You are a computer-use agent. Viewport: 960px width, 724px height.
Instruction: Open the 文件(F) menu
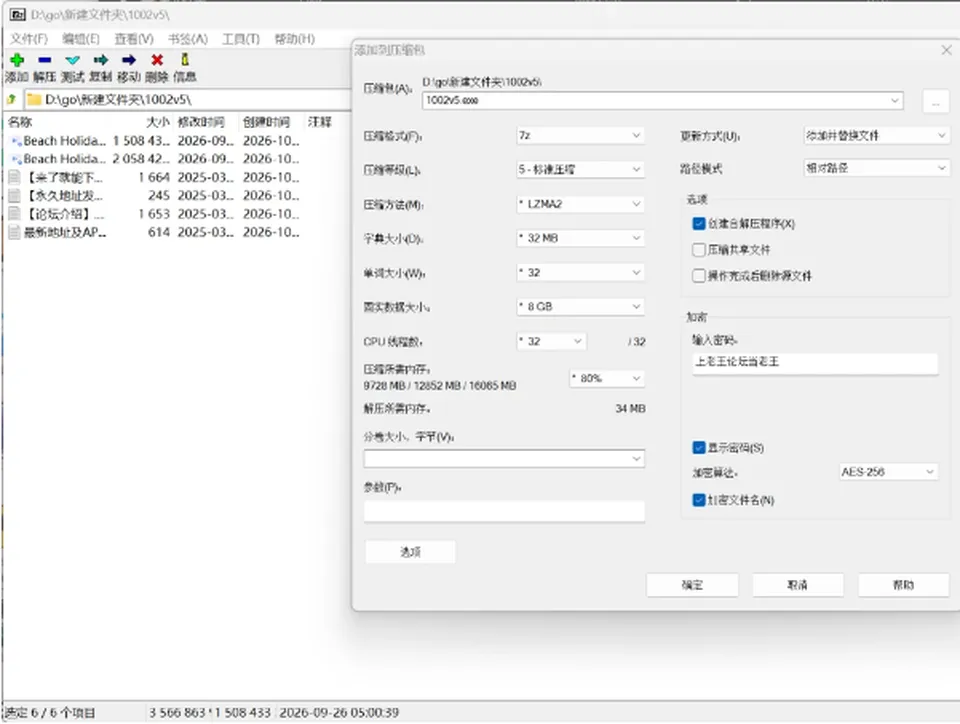(x=29, y=39)
